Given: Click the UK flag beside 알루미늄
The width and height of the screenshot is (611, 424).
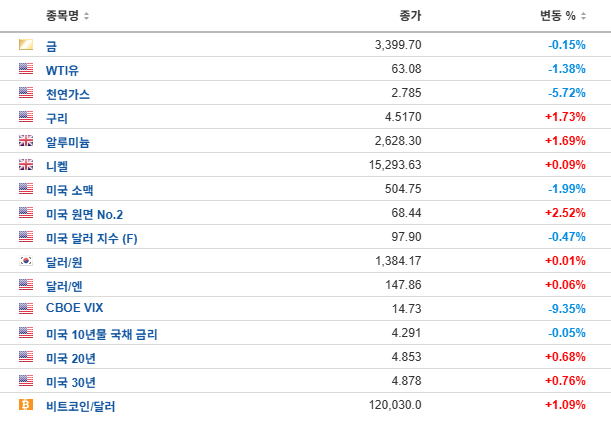Looking at the screenshot, I should click(26, 141).
